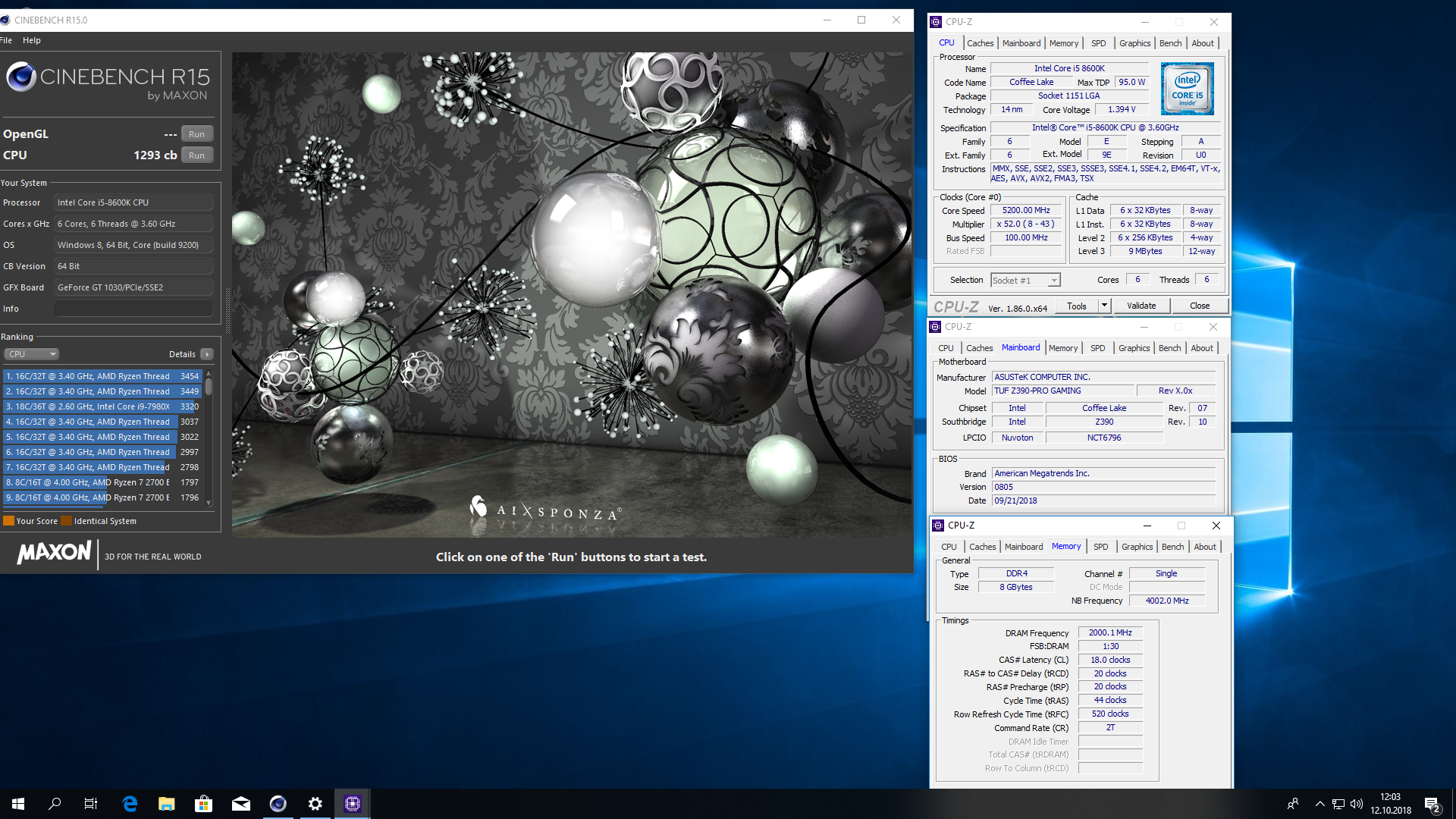The height and width of the screenshot is (819, 1456).
Task: Click motherboard model TUF Z390-PRO GAMING
Action: 1064,391
